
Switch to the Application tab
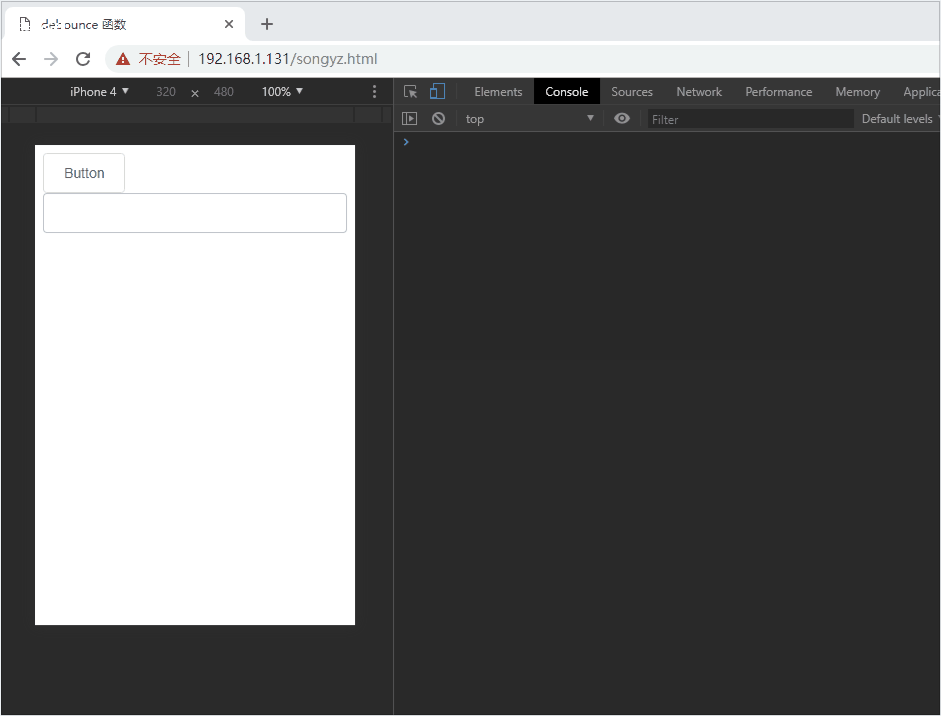pyautogui.click(x=921, y=92)
